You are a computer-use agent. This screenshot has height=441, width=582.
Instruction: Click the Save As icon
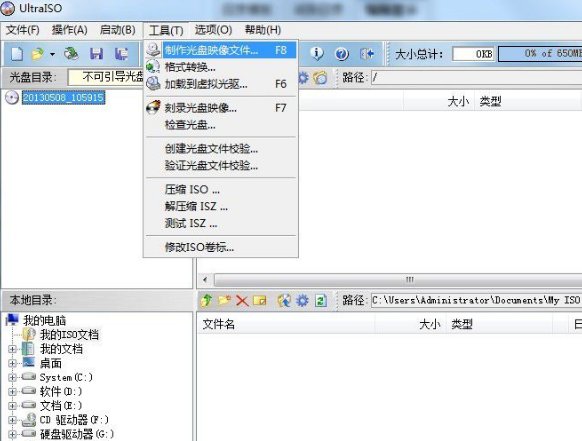[121, 54]
